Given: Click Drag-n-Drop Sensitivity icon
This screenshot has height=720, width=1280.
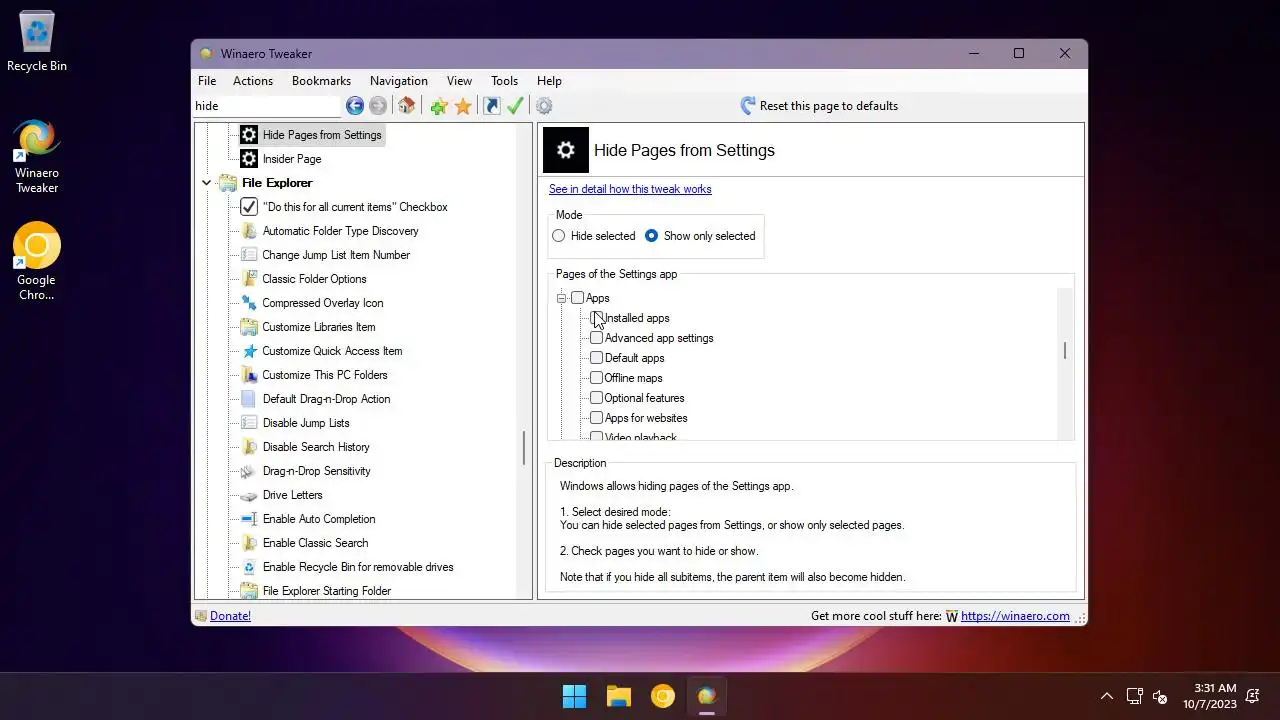Looking at the screenshot, I should click(x=249, y=471).
